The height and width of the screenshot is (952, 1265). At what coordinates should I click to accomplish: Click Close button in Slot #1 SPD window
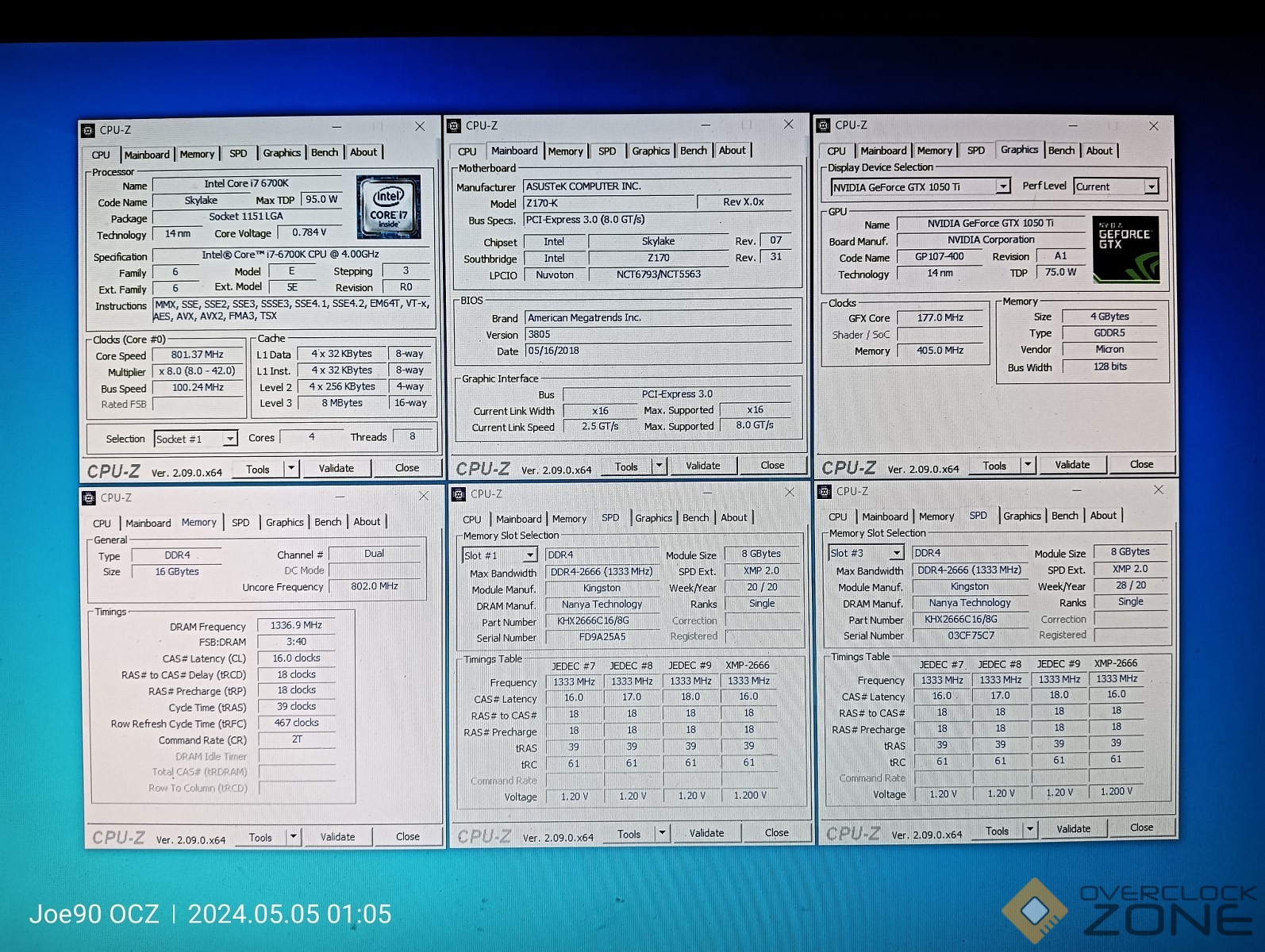pos(777,832)
